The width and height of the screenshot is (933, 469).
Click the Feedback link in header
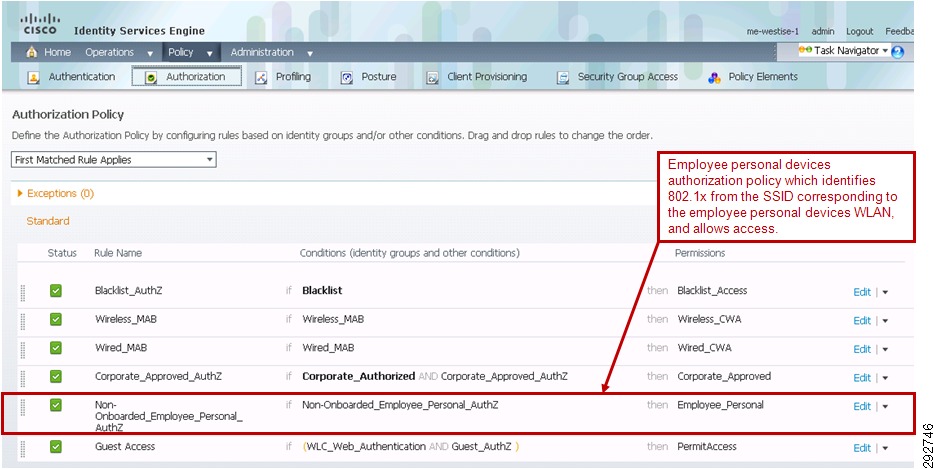pyautogui.click(x=899, y=32)
